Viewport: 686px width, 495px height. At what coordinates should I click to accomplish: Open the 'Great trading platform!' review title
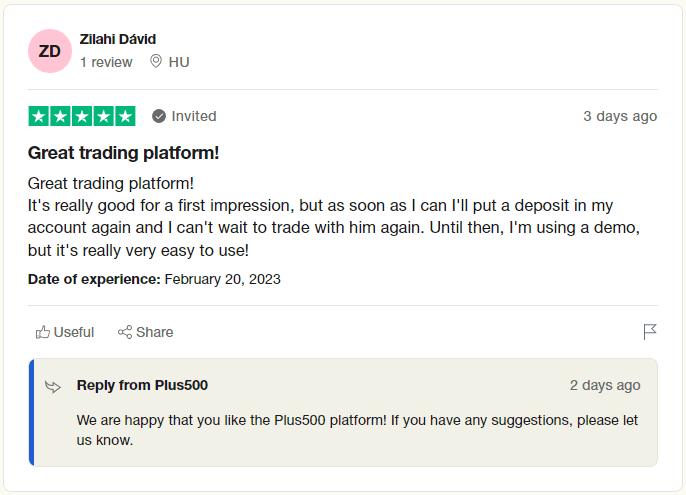123,153
